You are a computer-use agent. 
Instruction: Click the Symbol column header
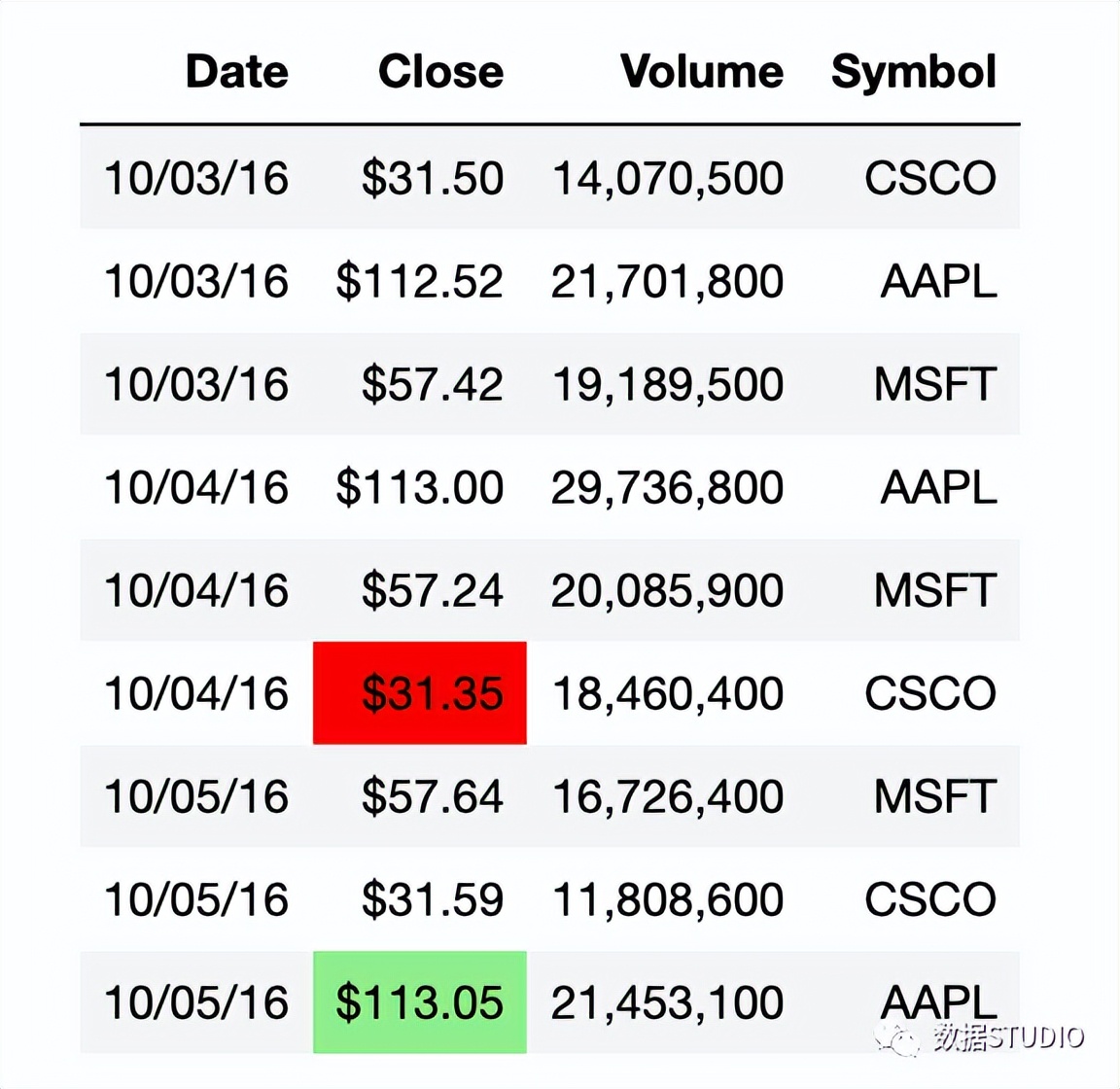913,72
